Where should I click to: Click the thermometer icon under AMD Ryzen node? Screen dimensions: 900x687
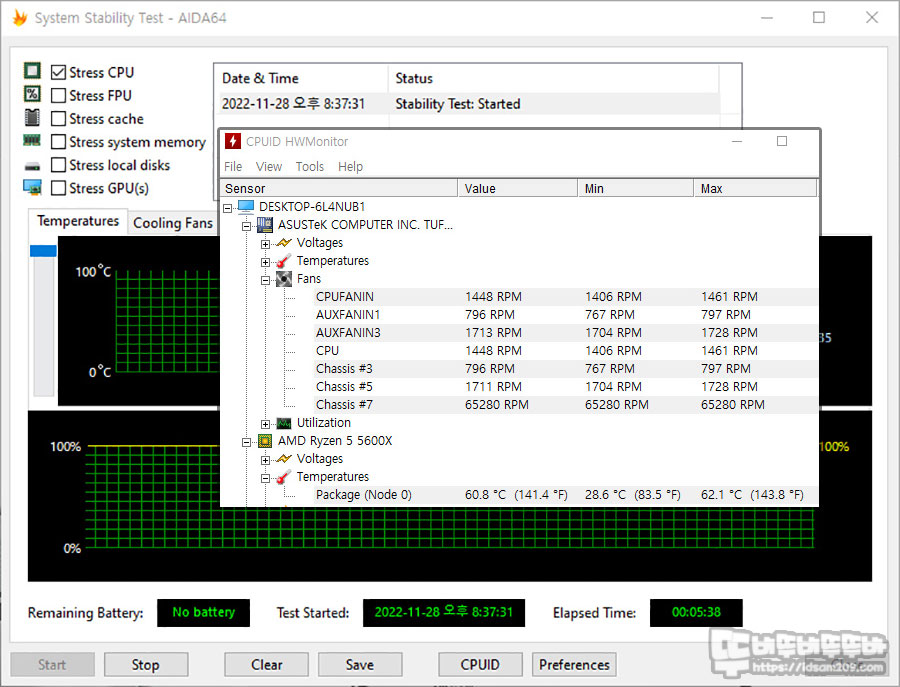point(284,477)
